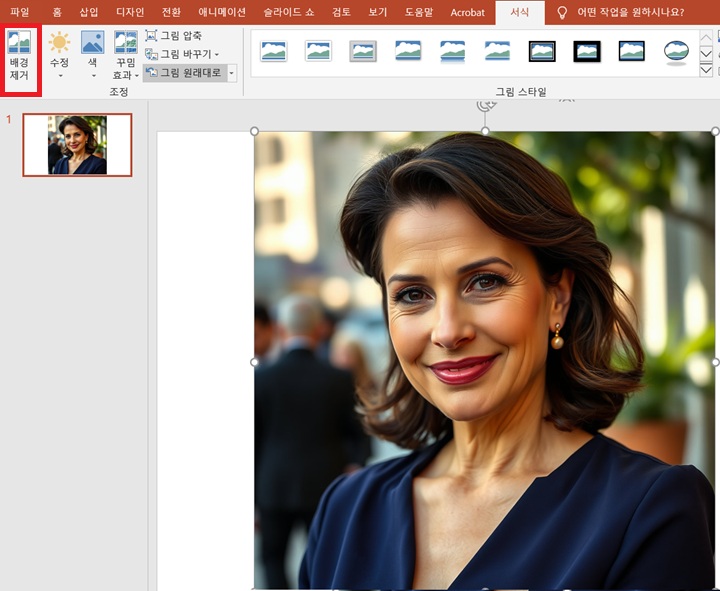The height and width of the screenshot is (591, 720).
Task: Expand the 색 dropdown arrow
Action: pyautogui.click(x=93, y=75)
